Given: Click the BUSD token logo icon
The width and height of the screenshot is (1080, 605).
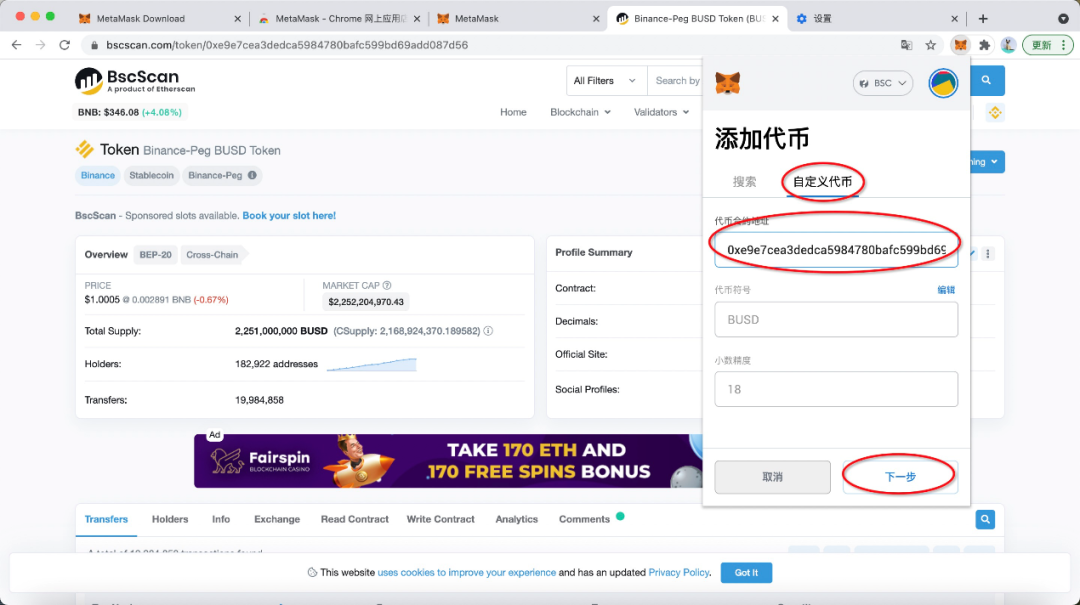Looking at the screenshot, I should tap(85, 150).
